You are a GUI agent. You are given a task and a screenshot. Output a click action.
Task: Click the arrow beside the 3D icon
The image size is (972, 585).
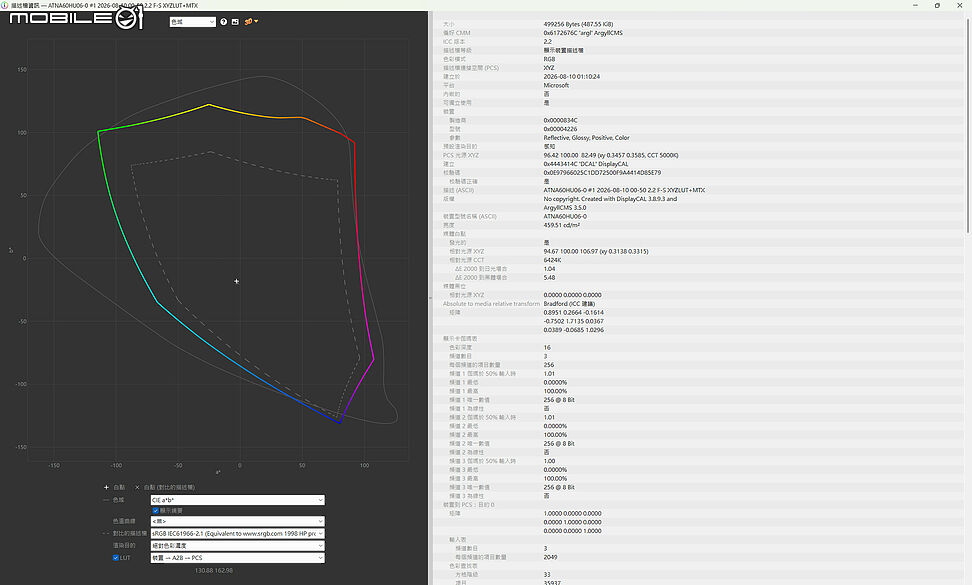(x=256, y=22)
